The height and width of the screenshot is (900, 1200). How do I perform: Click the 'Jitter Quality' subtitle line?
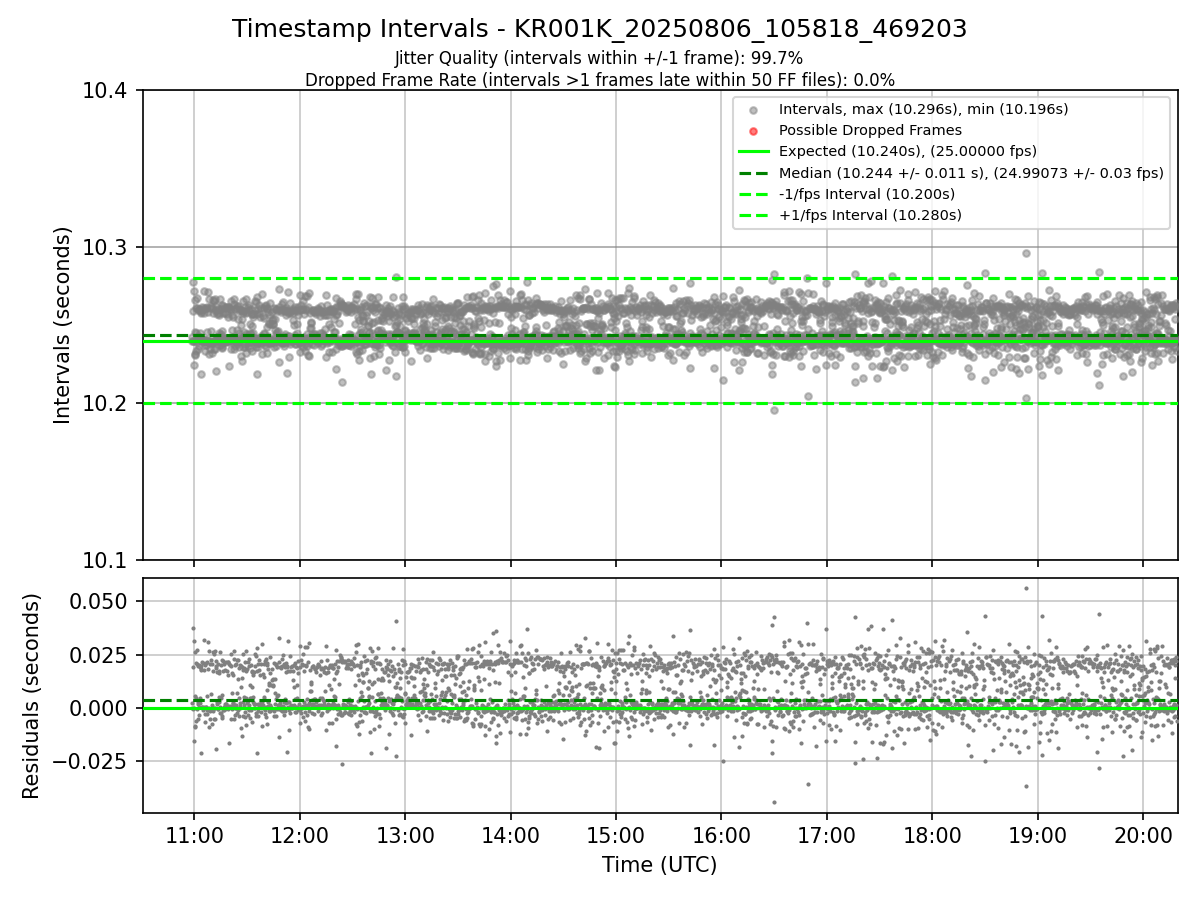[599, 58]
